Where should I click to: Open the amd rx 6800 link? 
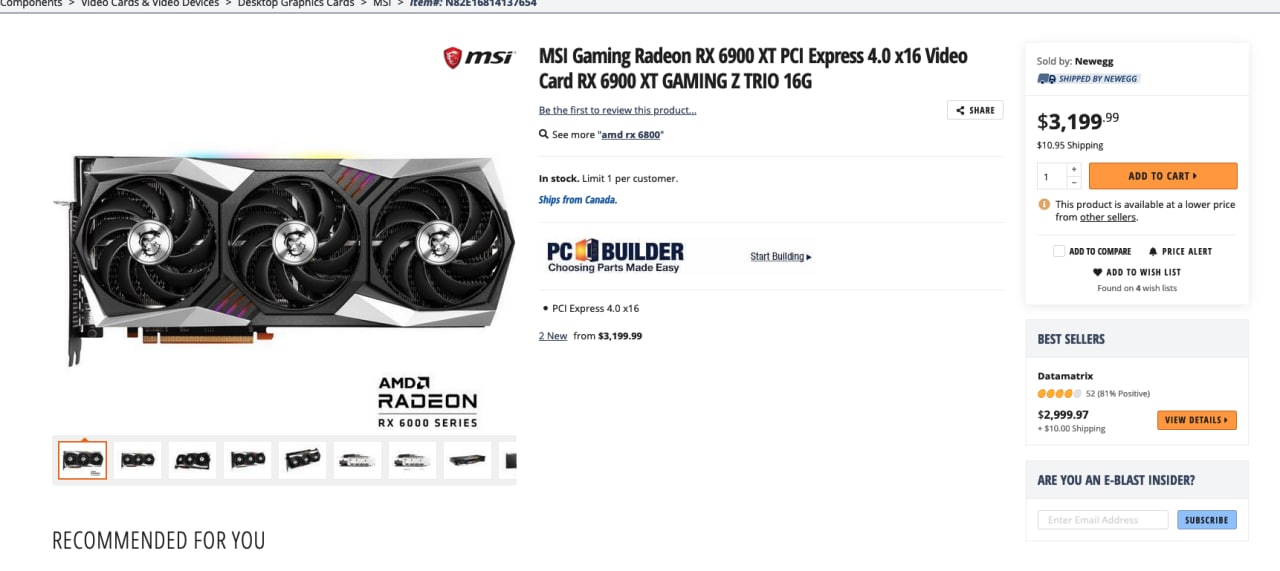(631, 134)
